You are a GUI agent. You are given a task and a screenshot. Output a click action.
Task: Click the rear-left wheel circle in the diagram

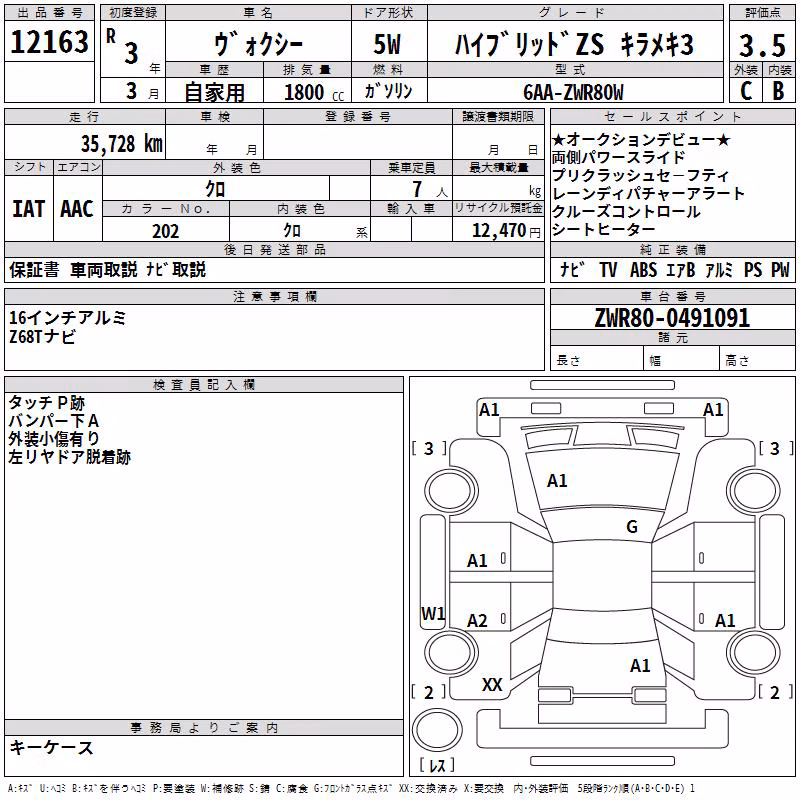(451, 652)
